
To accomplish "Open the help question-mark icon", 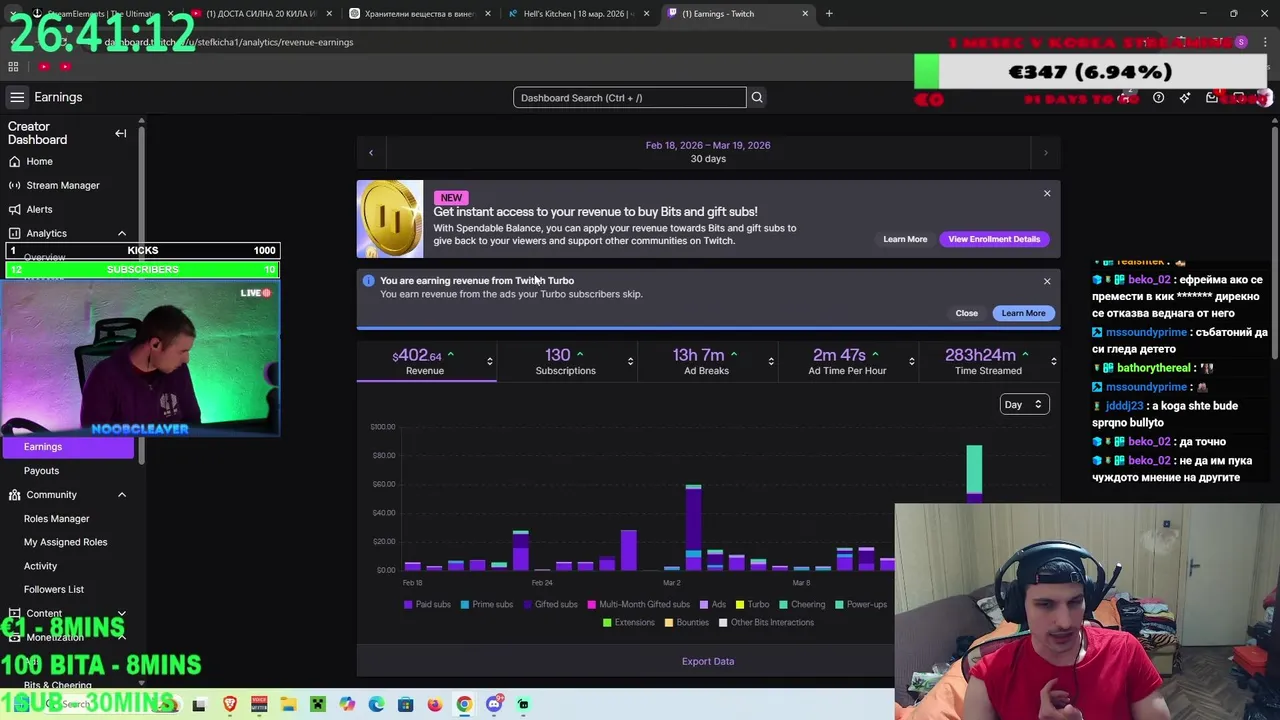I will tap(1158, 97).
